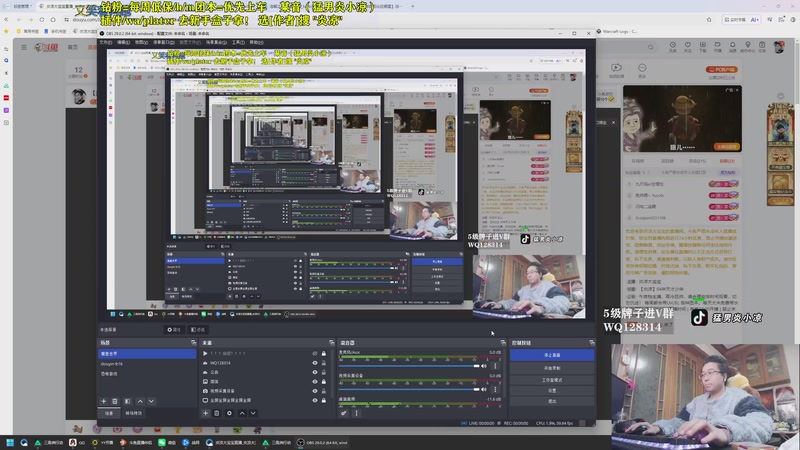Click the Exit button (退出) in controls
800x450 pixels.
[x=552, y=401]
